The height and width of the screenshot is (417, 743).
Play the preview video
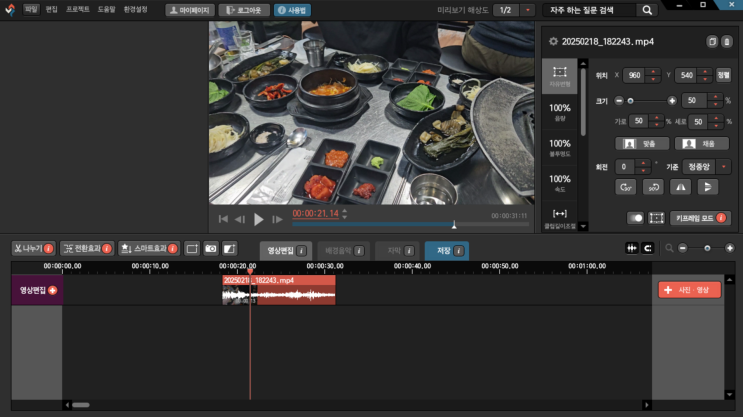(x=259, y=219)
